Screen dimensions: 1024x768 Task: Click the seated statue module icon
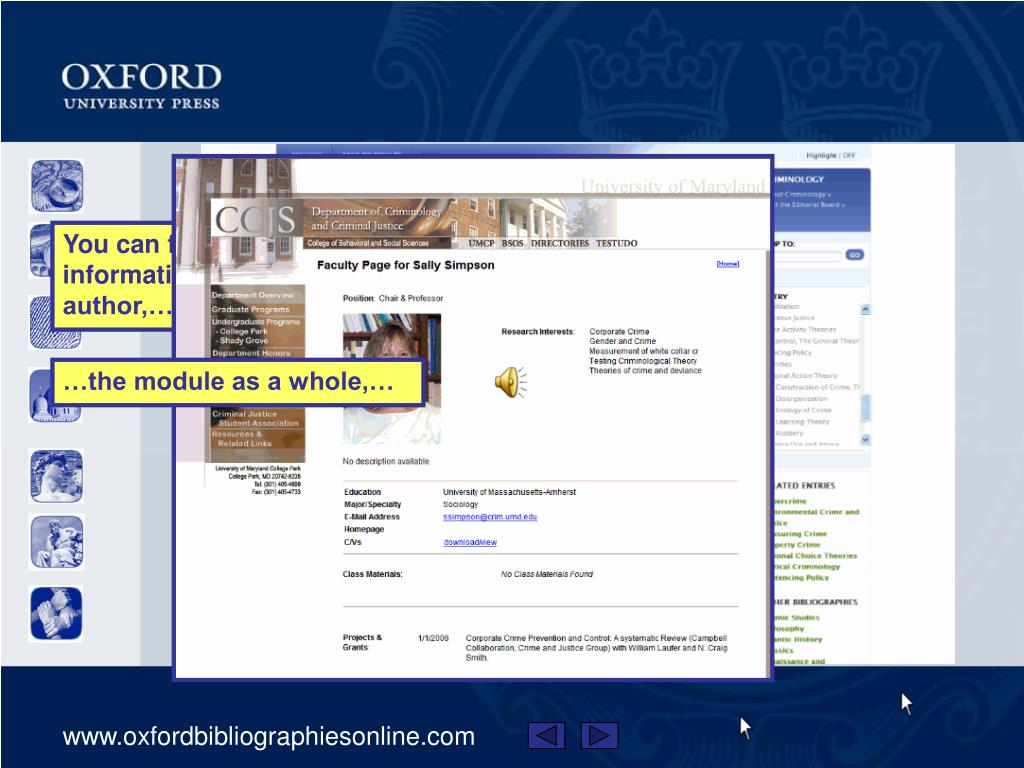point(56,542)
